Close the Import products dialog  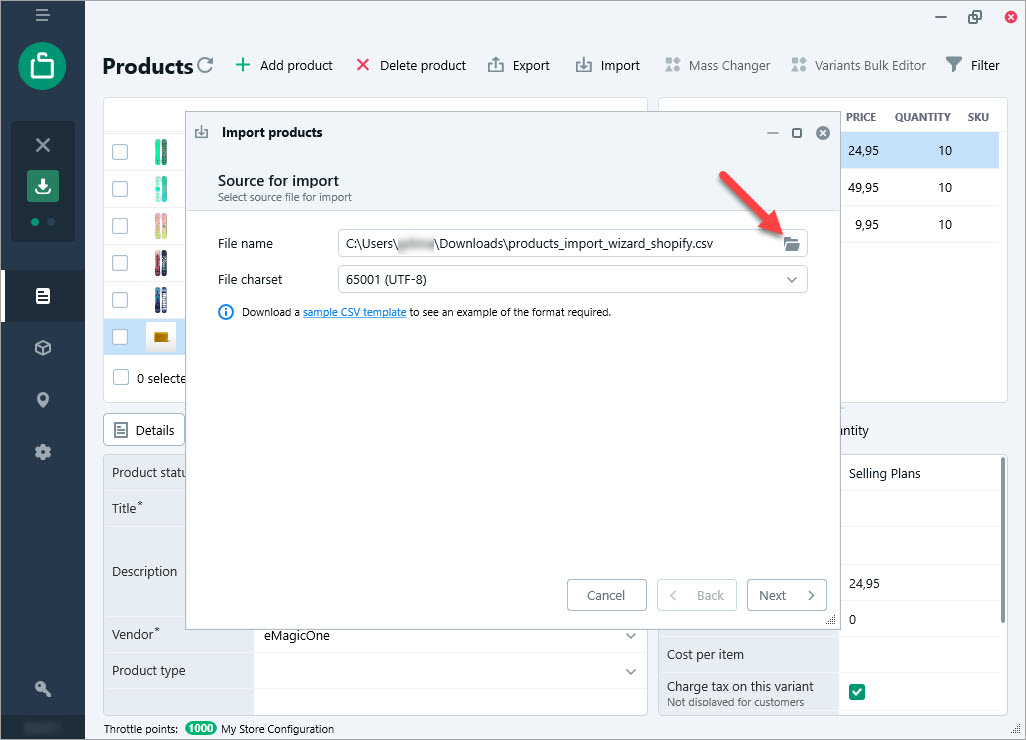tap(823, 133)
